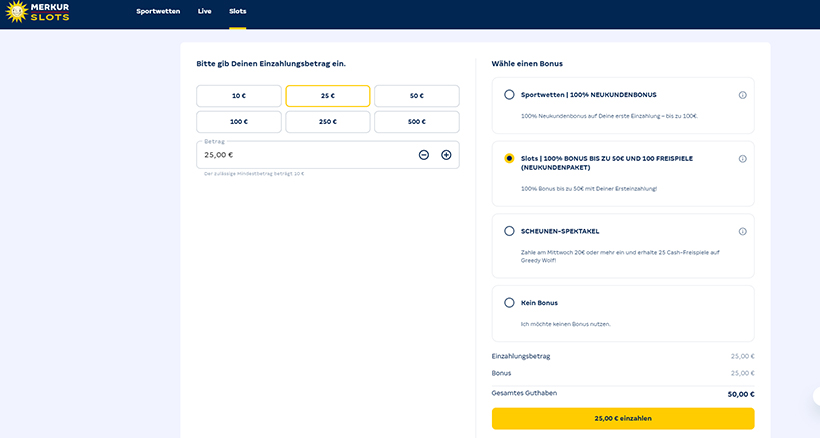Click the Betrag amount input field
This screenshot has width=820, height=438.
click(x=300, y=155)
